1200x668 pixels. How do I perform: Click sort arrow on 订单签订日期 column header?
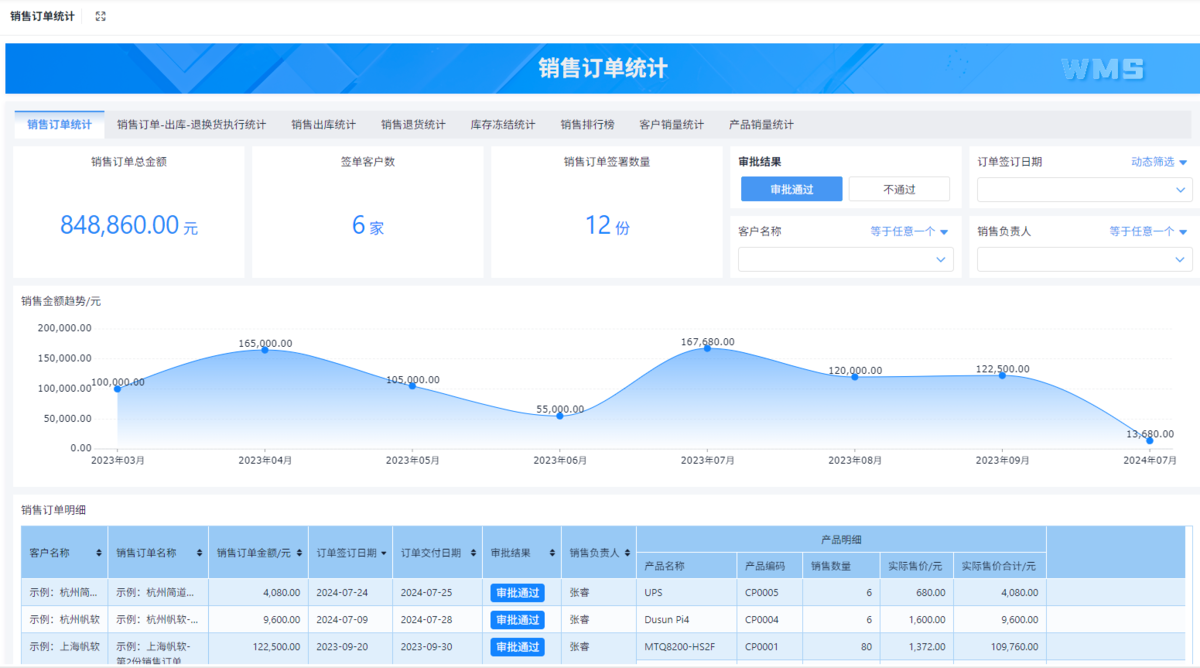pyautogui.click(x=383, y=553)
